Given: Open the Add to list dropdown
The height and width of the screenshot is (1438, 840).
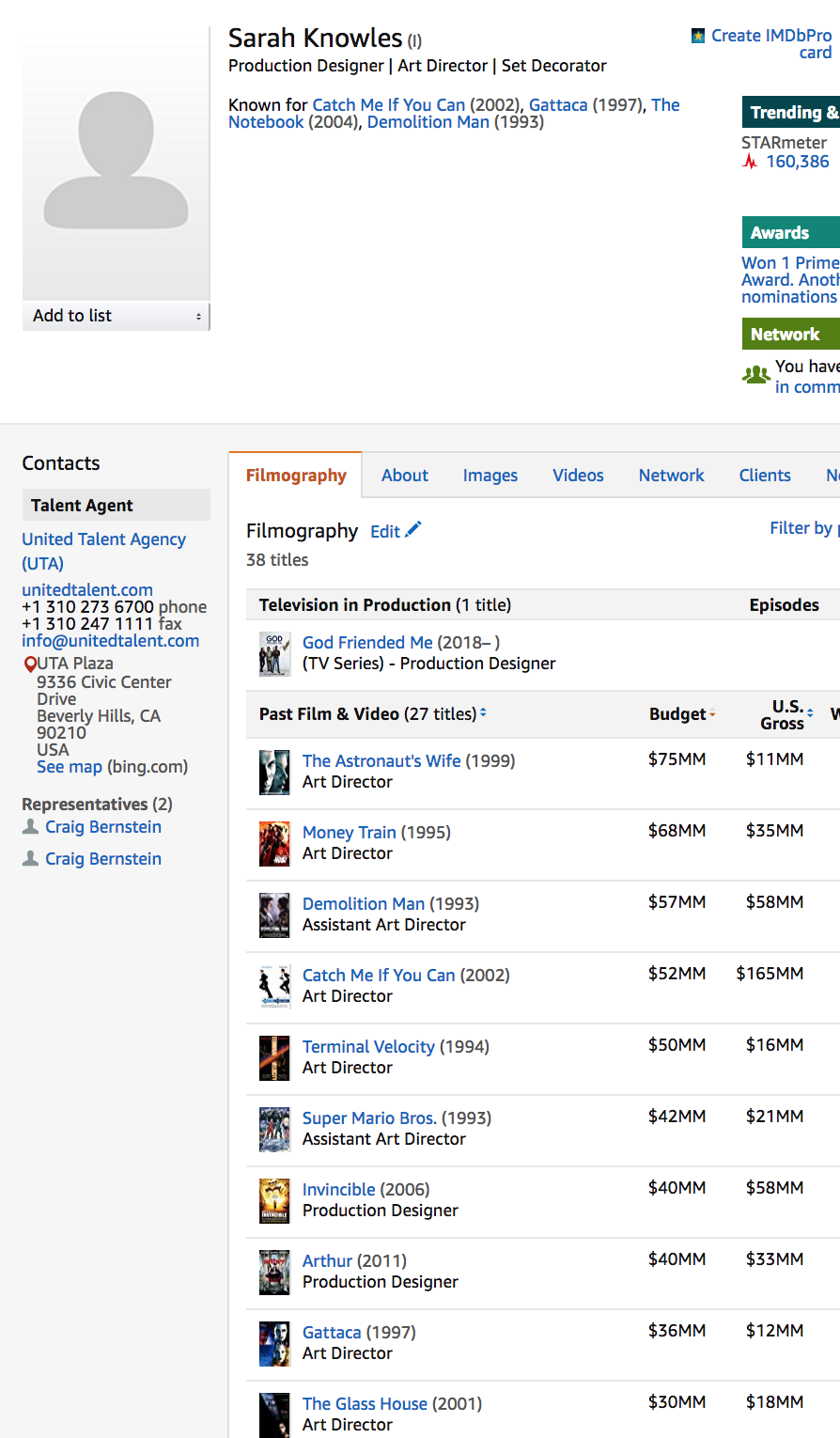Looking at the screenshot, I should (x=116, y=316).
